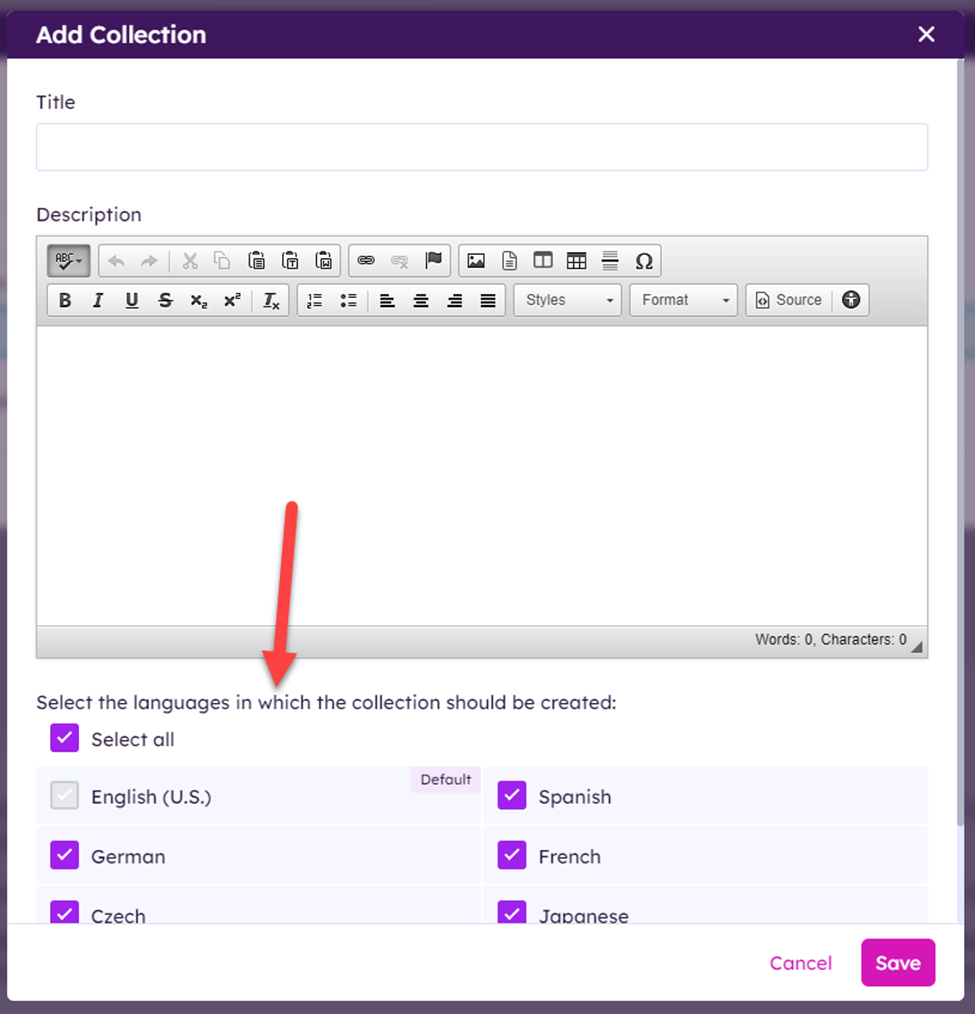The image size is (975, 1014).
Task: Add an anchor with the flag icon
Action: coord(433,261)
